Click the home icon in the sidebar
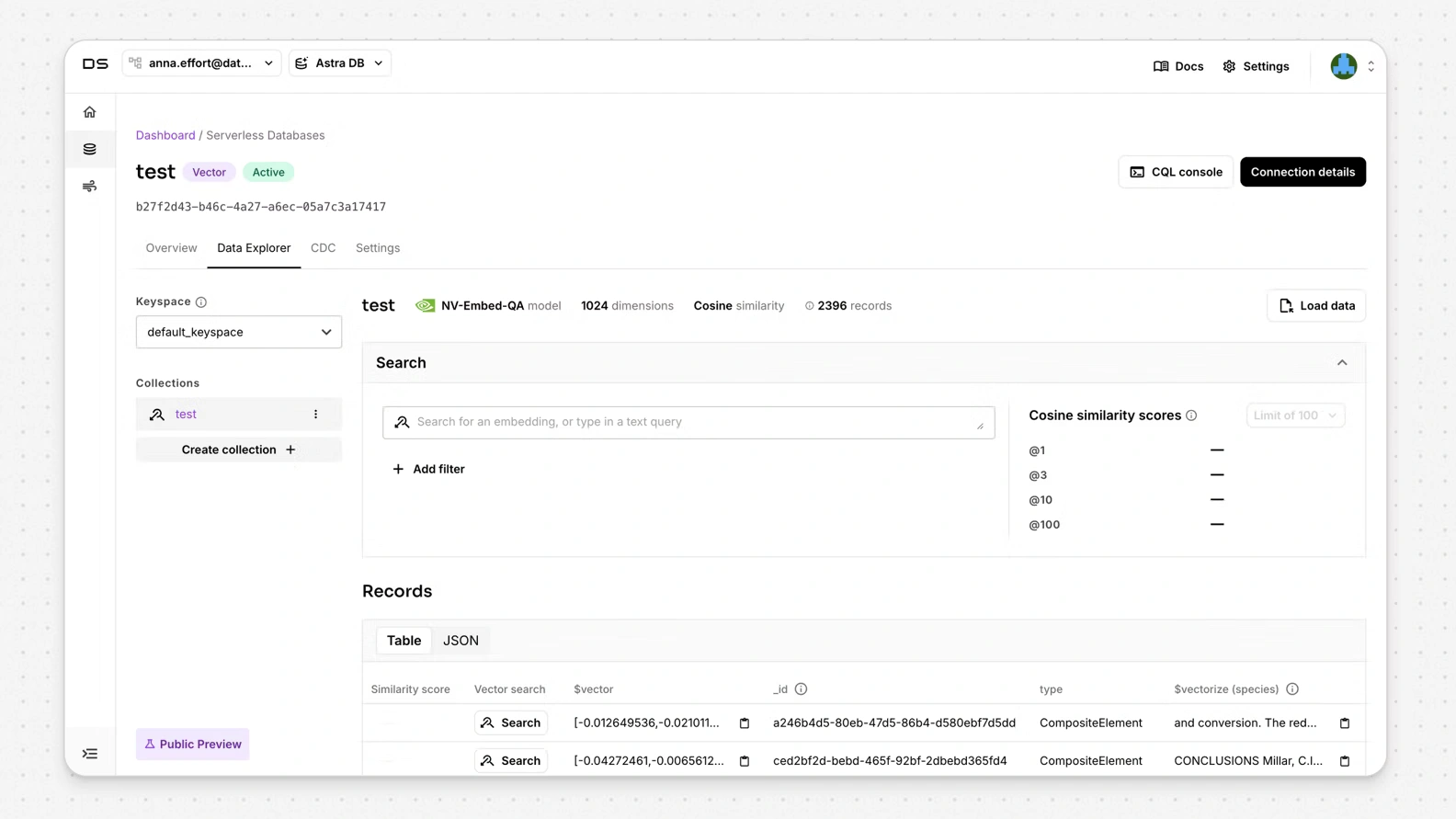Screen dimensions: 1456x819 pyautogui.click(x=89, y=112)
